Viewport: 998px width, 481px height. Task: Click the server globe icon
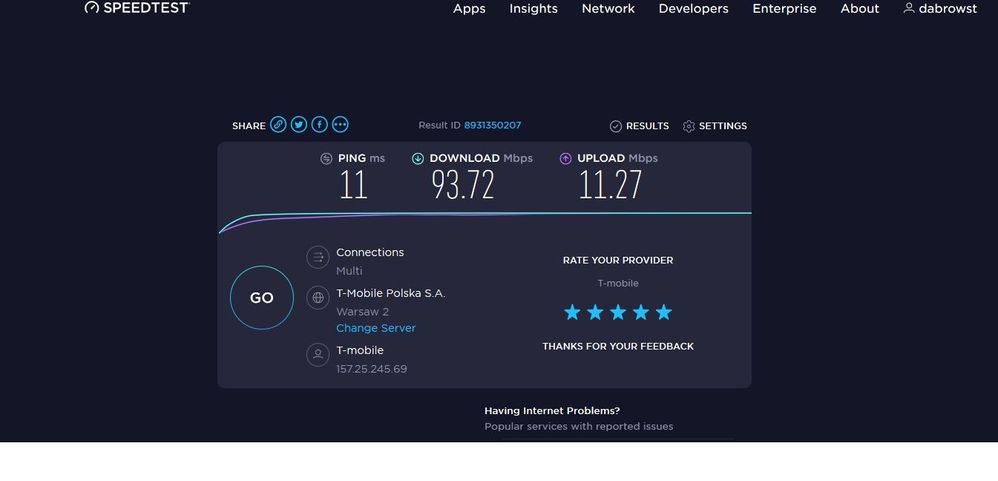[x=318, y=298]
